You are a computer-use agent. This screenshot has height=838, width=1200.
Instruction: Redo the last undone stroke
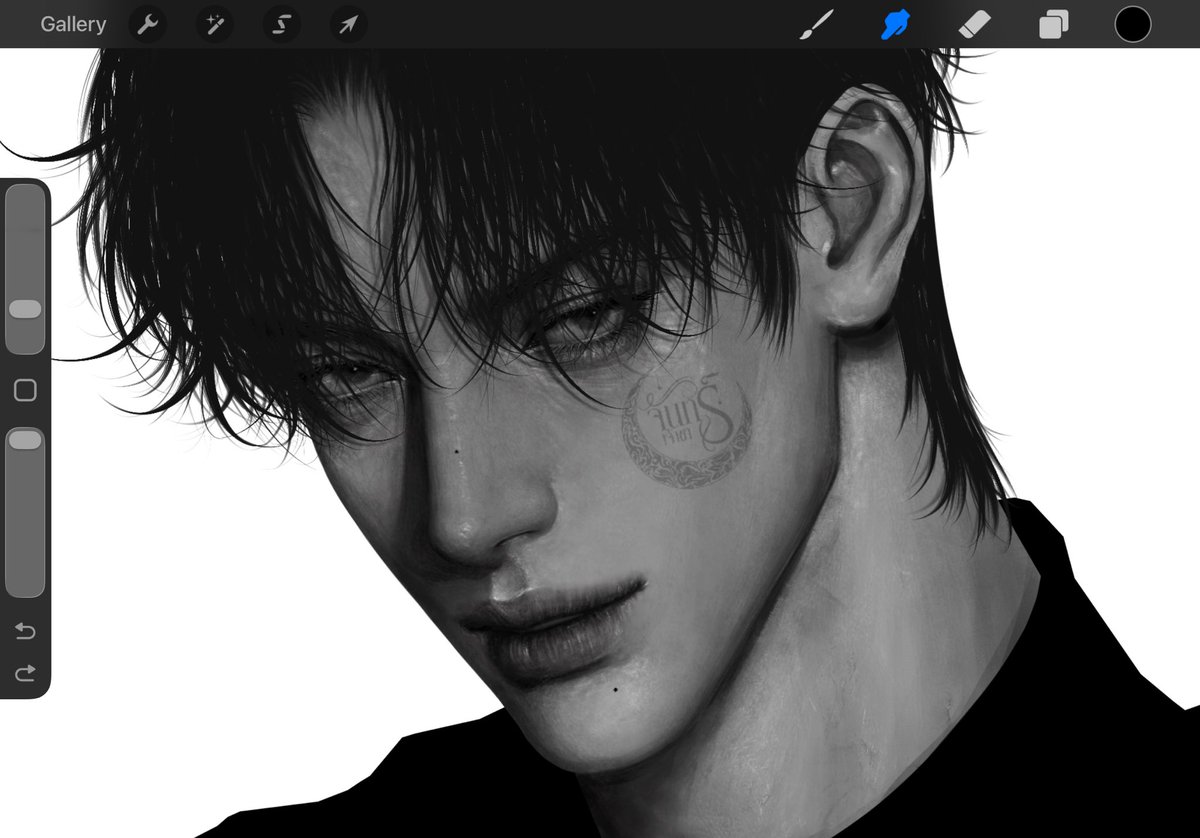(25, 673)
